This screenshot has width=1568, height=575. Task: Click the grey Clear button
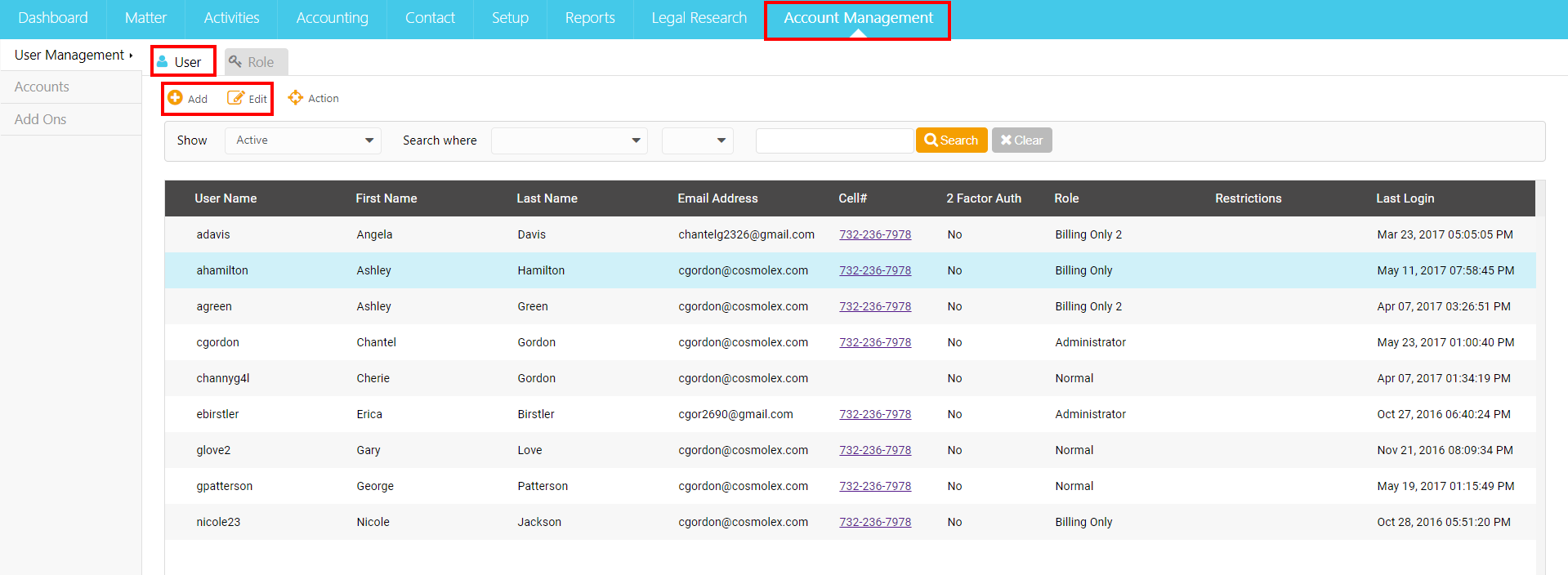(x=1021, y=140)
